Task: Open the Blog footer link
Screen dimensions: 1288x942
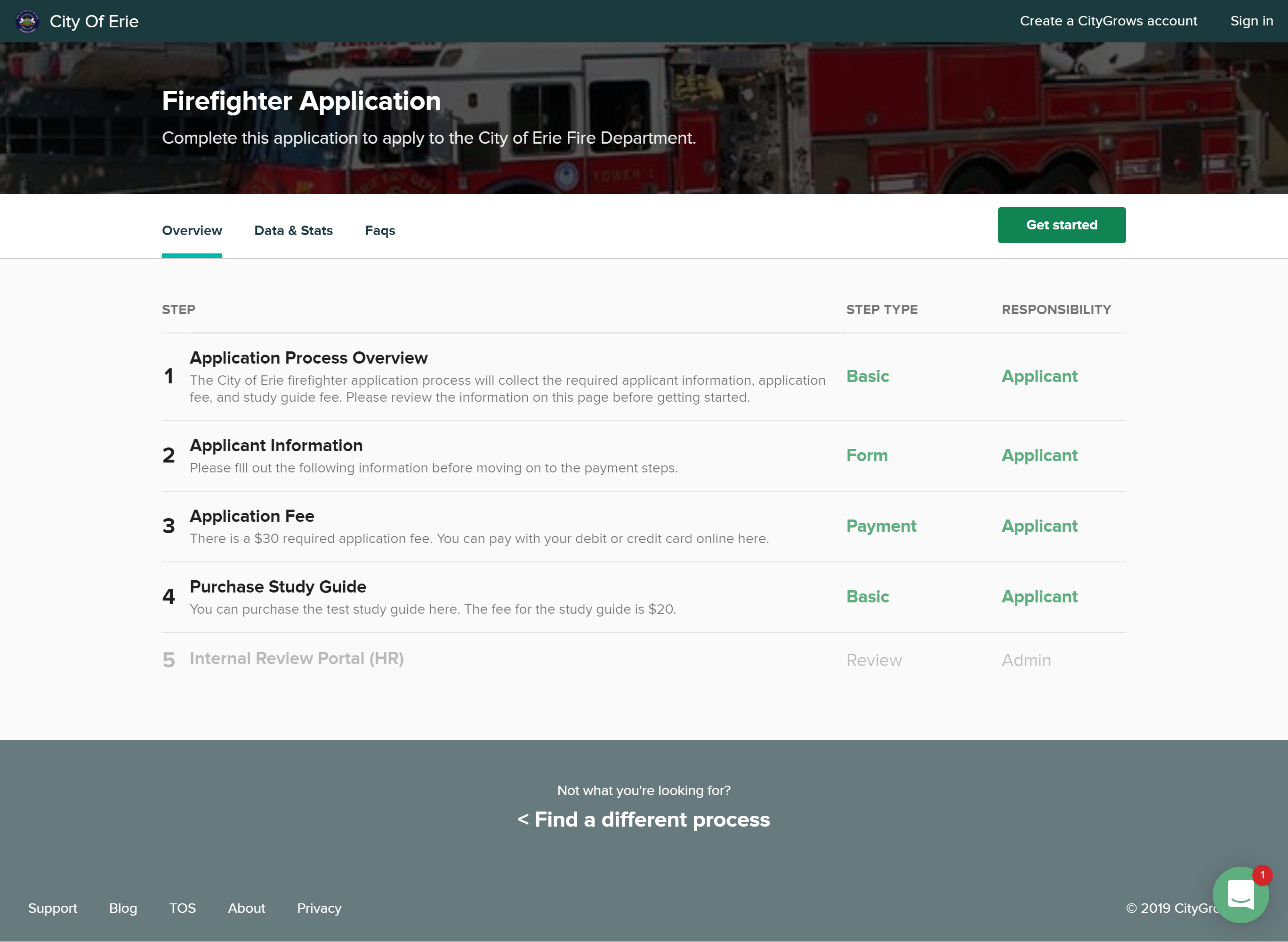Action: click(x=123, y=908)
